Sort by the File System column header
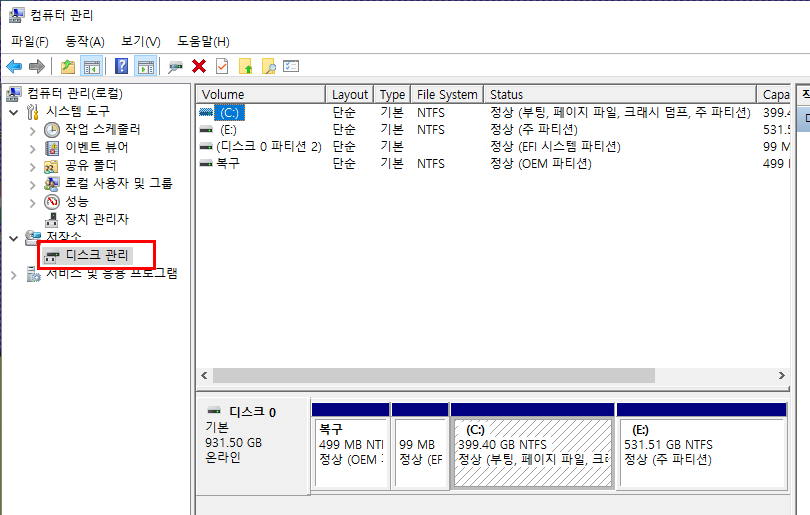 447,95
